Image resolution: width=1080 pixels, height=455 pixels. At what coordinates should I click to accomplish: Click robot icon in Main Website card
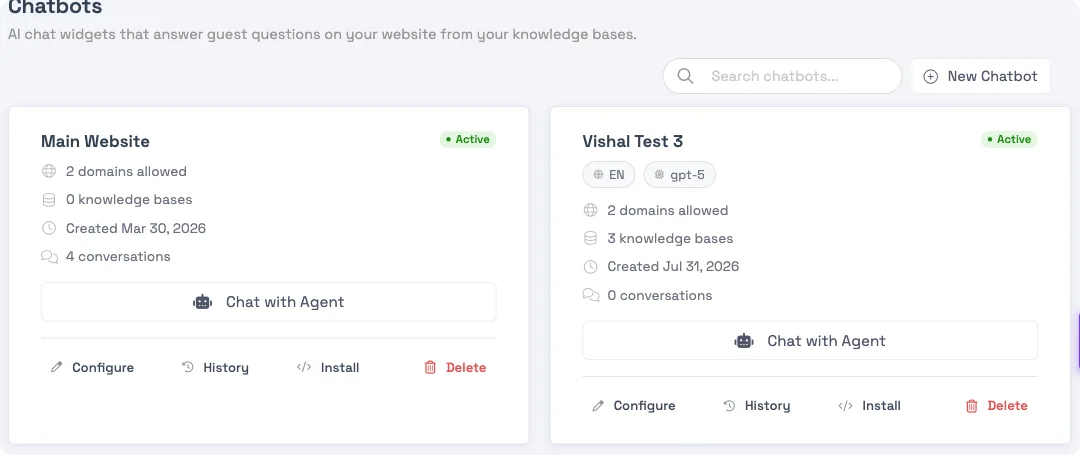pyautogui.click(x=202, y=302)
